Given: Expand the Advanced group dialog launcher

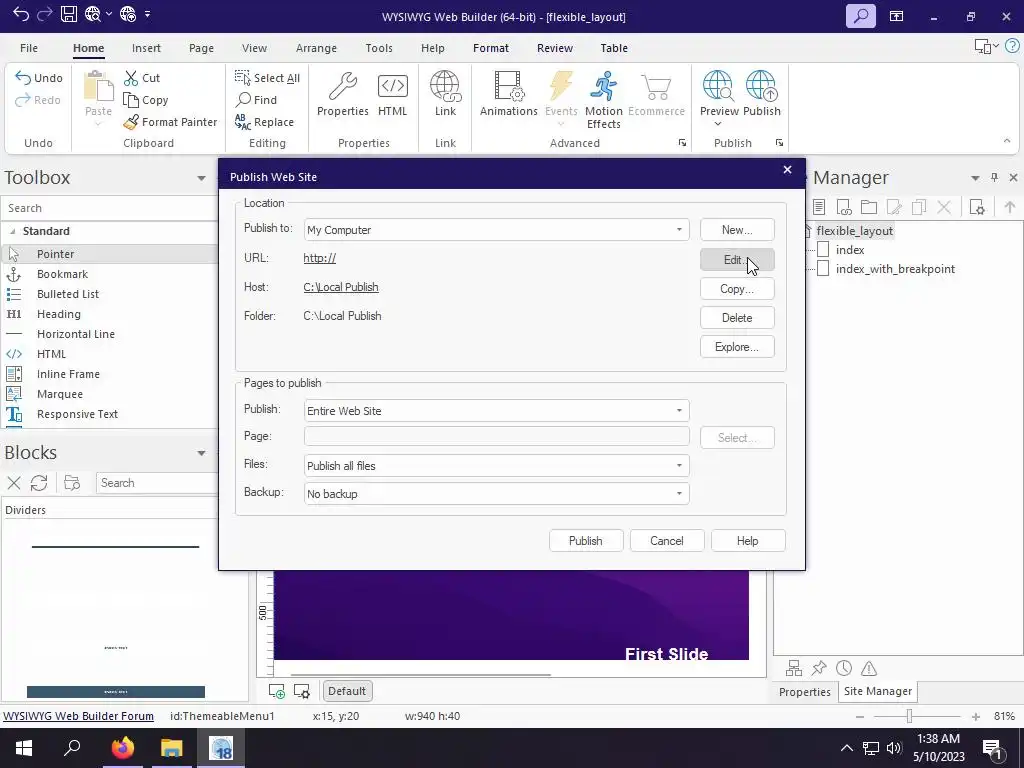Looking at the screenshot, I should coord(682,143).
